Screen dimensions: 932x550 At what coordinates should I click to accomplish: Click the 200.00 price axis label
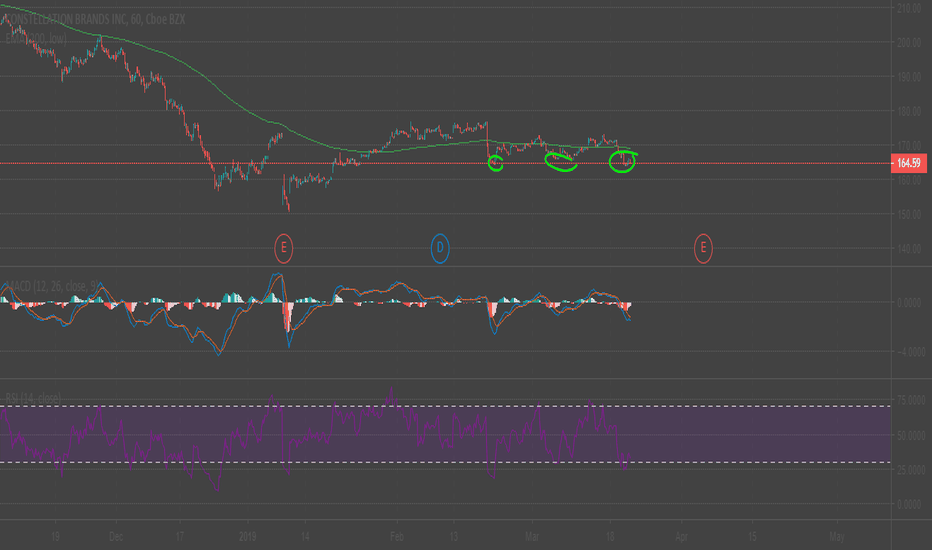tap(909, 43)
